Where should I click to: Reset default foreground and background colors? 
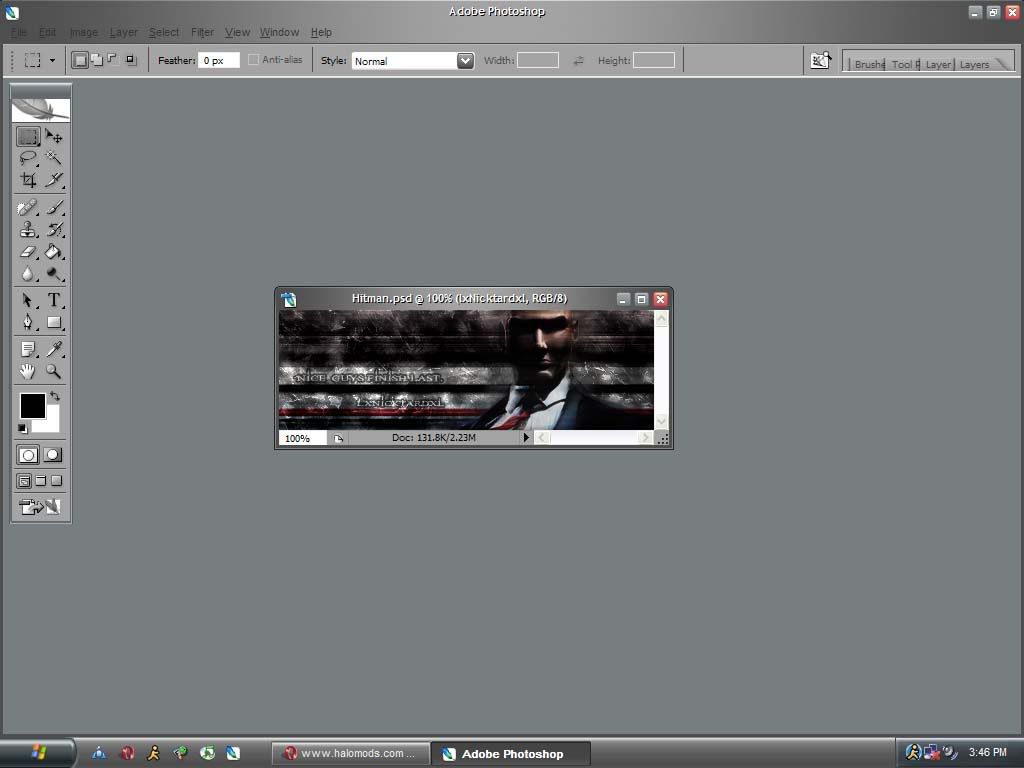[23, 428]
